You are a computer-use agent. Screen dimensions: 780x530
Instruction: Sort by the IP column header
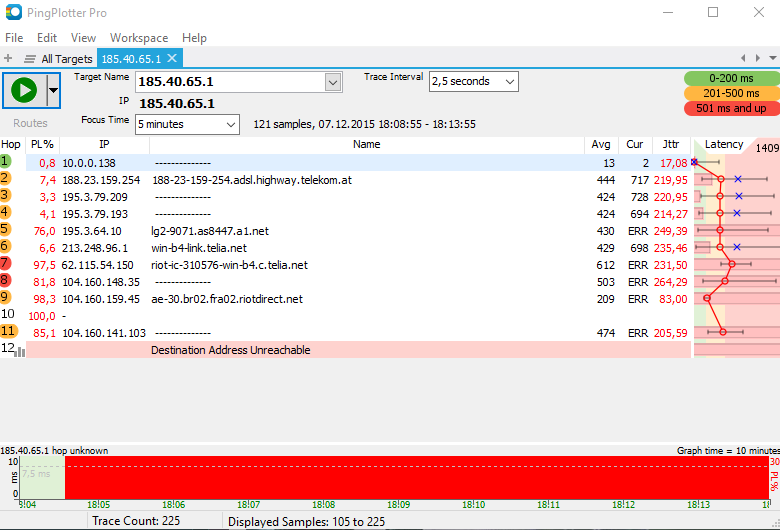[x=104, y=144]
